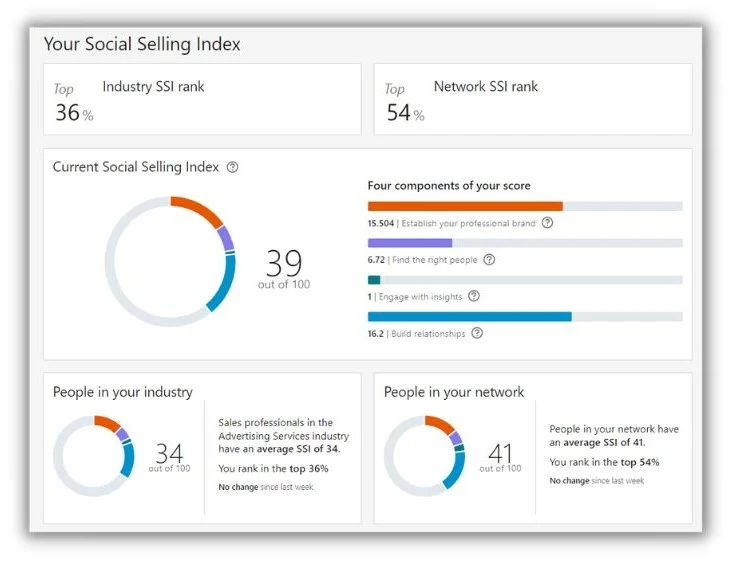This screenshot has height=564, width=740.
Task: Click the blue Build relationships progress bar
Action: (x=470, y=317)
